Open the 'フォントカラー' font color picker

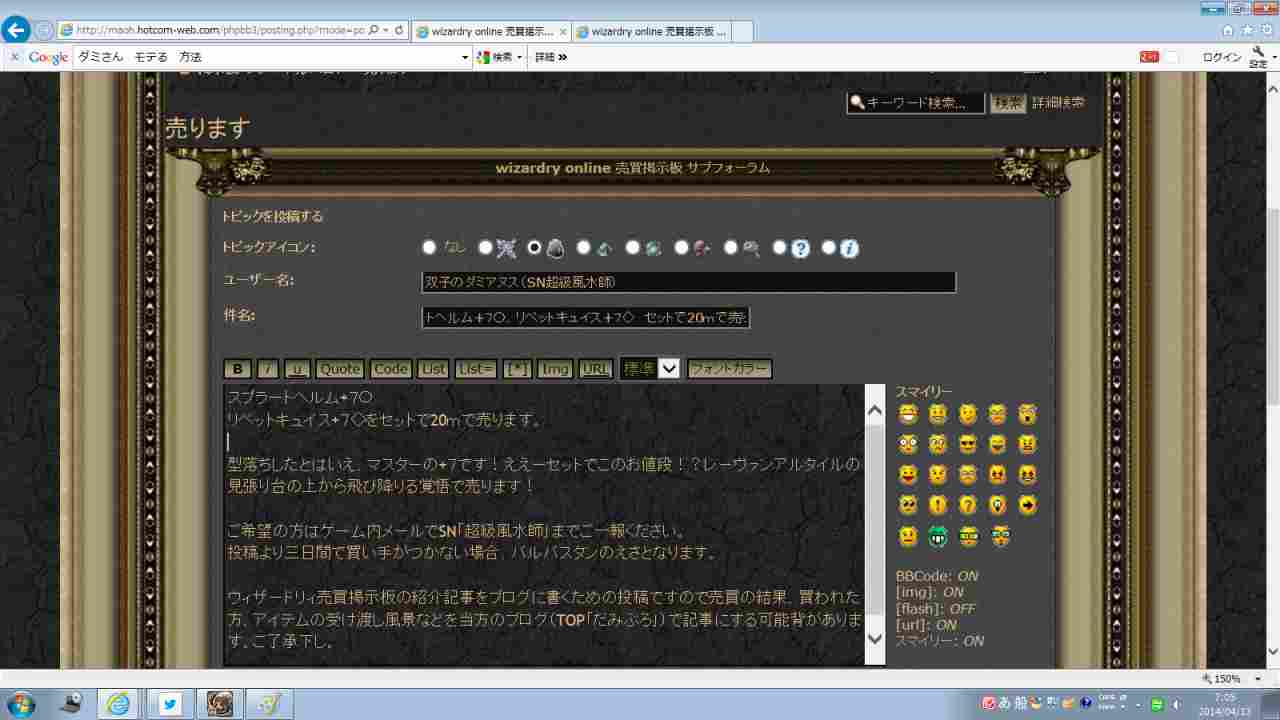coord(729,369)
